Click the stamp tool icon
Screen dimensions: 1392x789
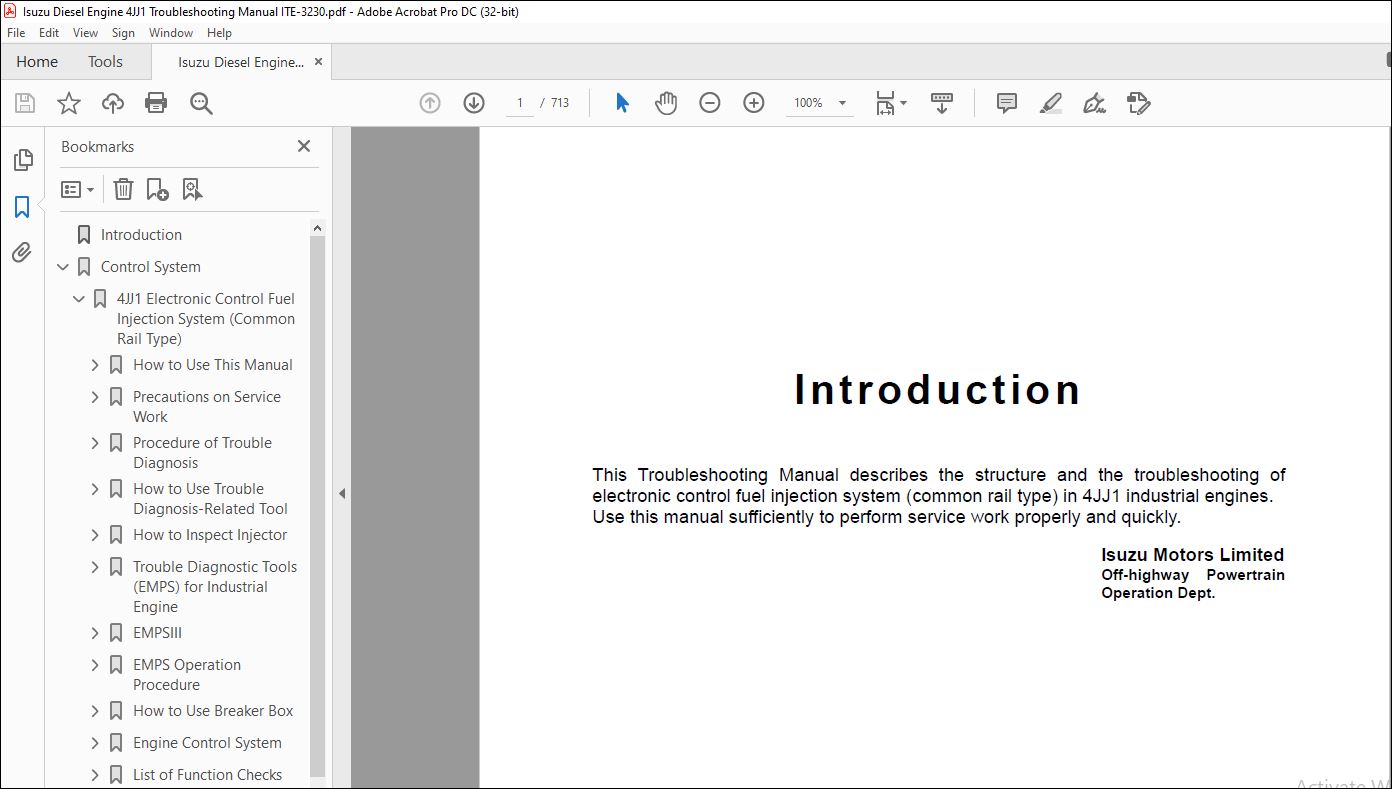(x=1138, y=103)
